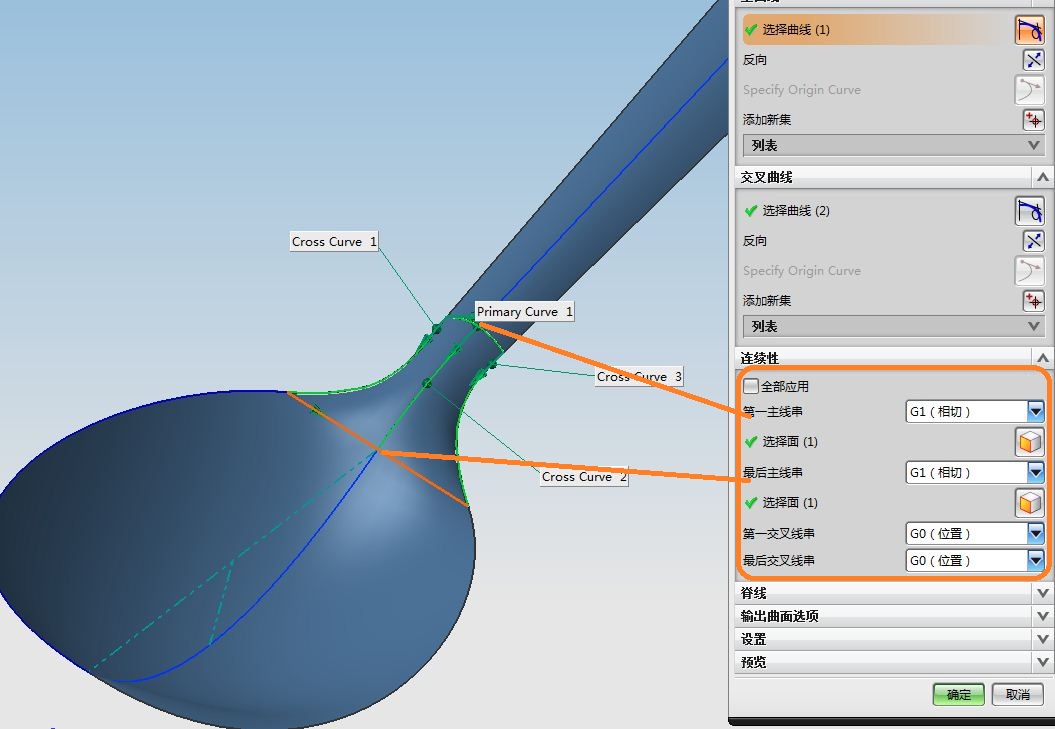1055x729 pixels.
Task: Expand the 脊线 section
Action: pyautogui.click(x=1042, y=593)
